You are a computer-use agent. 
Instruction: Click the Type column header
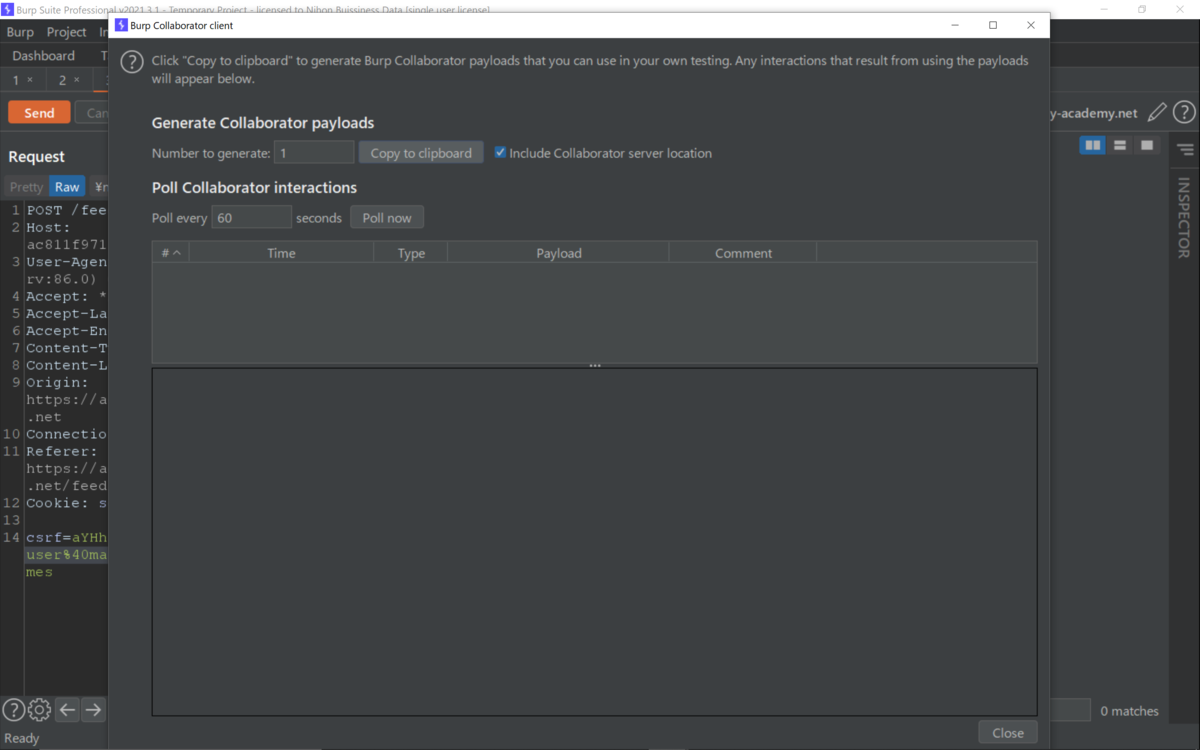click(x=411, y=253)
